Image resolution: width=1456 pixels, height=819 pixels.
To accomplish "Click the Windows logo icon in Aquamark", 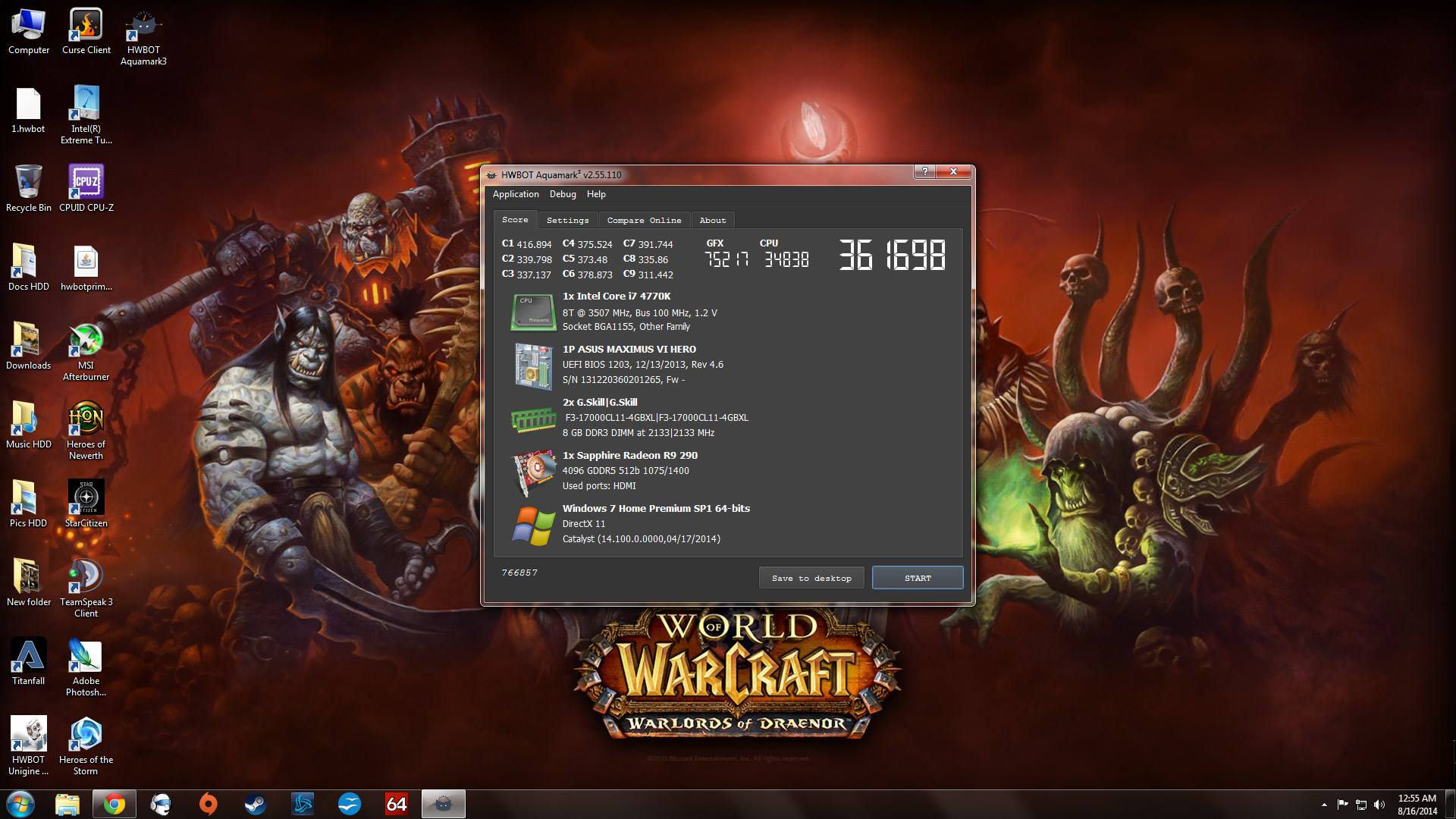I will point(533,526).
